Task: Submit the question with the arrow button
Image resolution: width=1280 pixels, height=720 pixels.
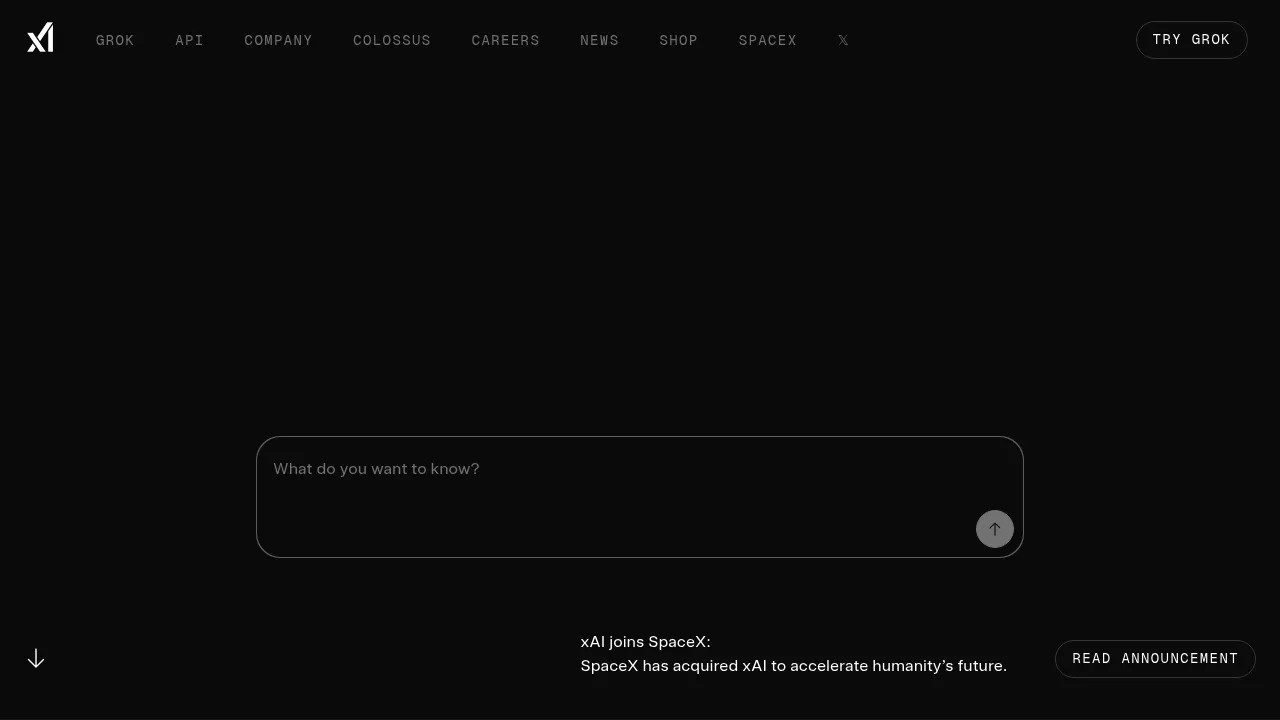Action: (994, 529)
